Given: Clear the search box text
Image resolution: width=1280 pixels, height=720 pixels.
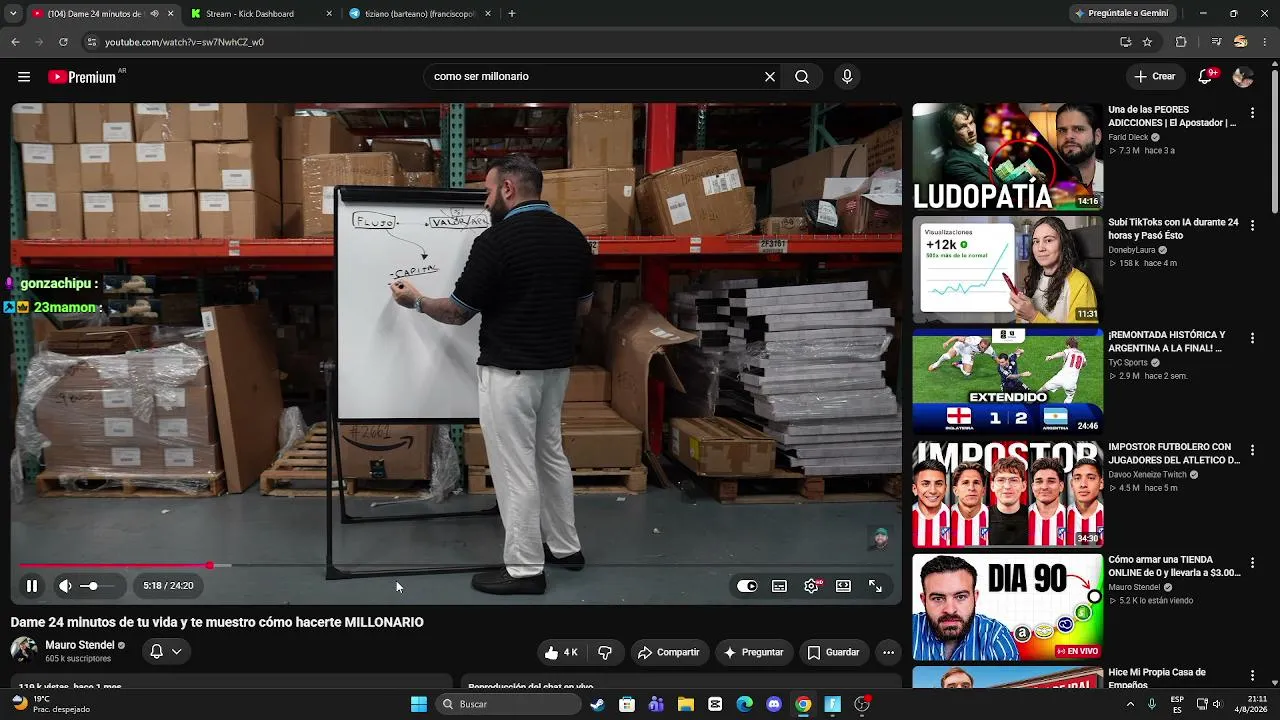Looking at the screenshot, I should (x=770, y=77).
